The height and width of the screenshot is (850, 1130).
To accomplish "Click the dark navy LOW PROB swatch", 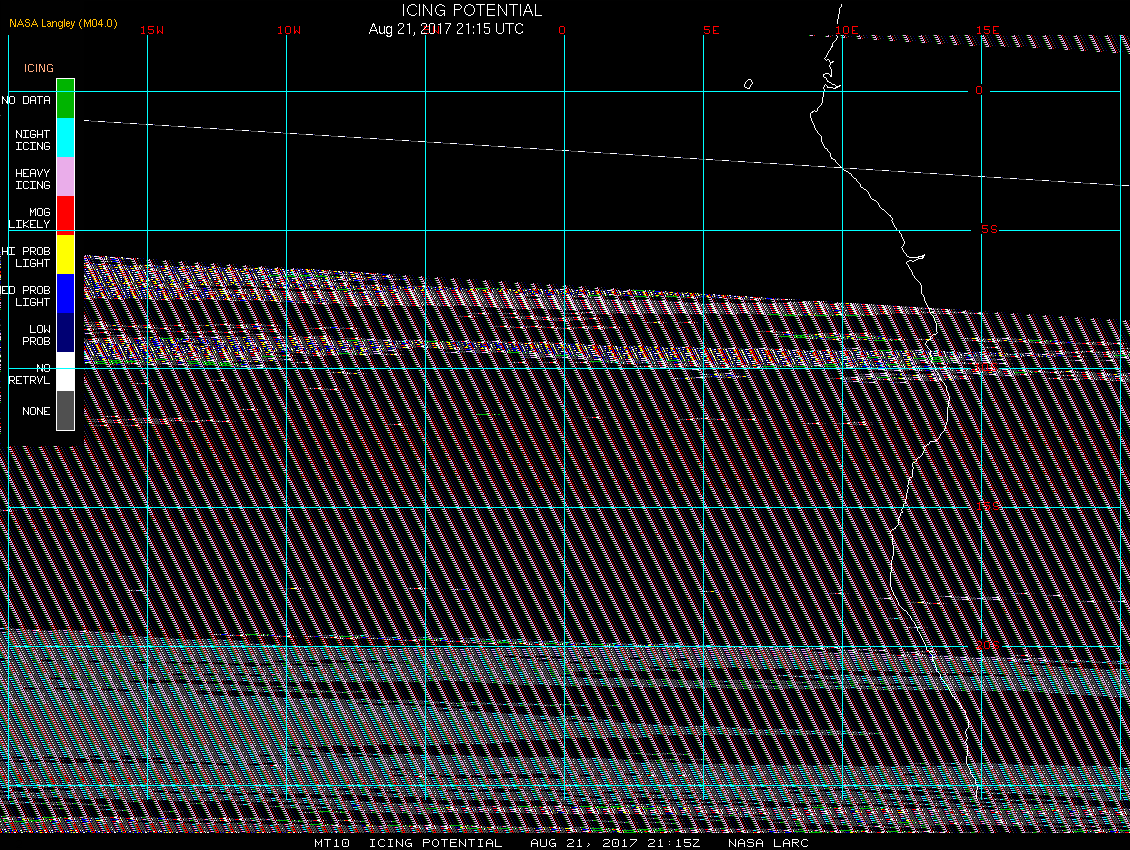I will (x=66, y=332).
